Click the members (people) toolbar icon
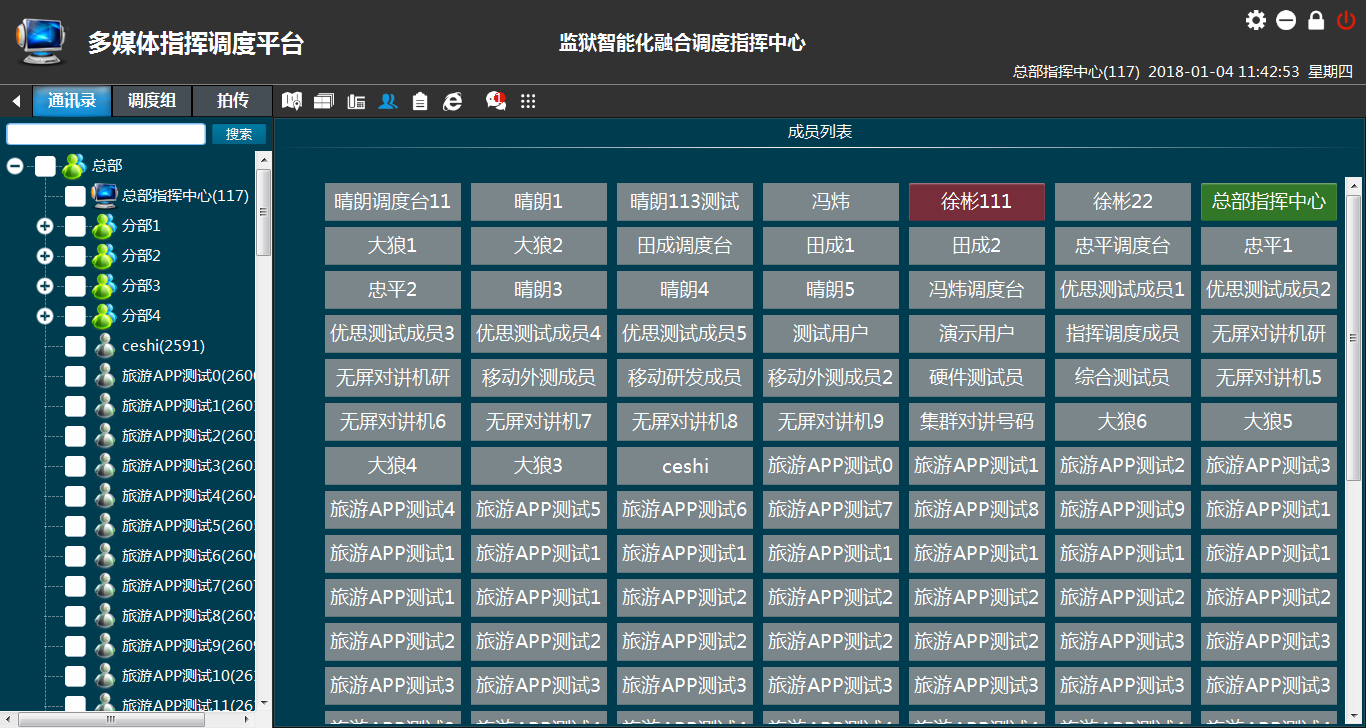The height and width of the screenshot is (728, 1366). tap(388, 101)
